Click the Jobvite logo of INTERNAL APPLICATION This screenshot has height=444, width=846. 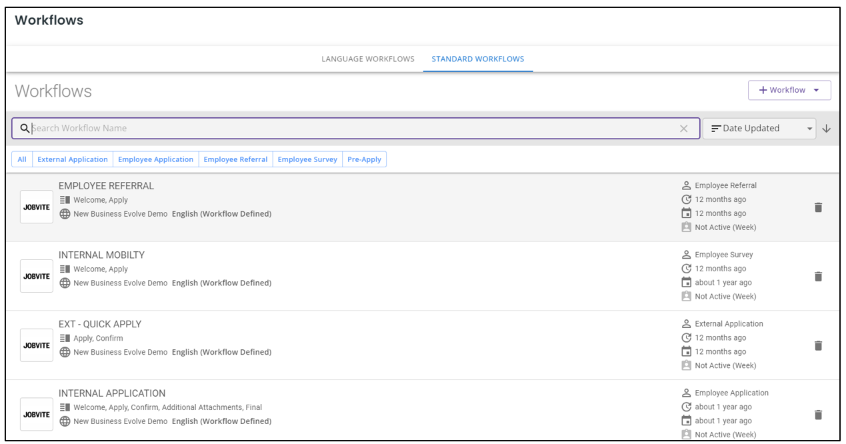pos(37,414)
